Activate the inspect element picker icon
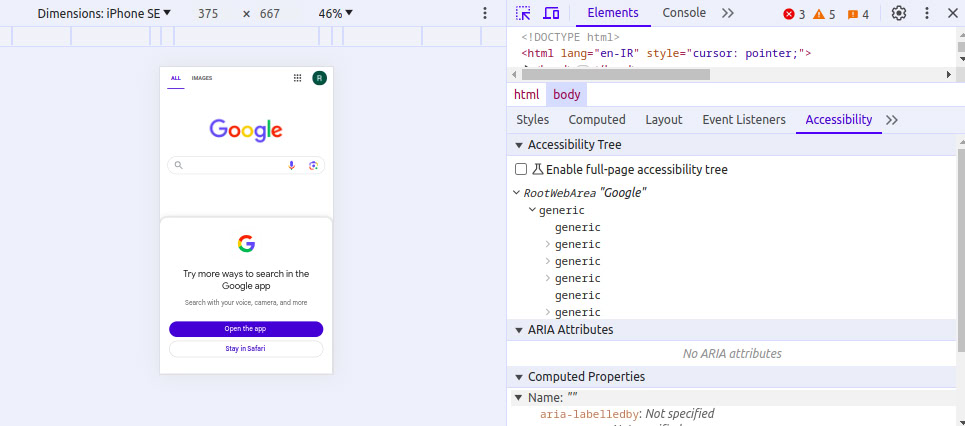Screen dimensions: 965x426 click(x=523, y=13)
